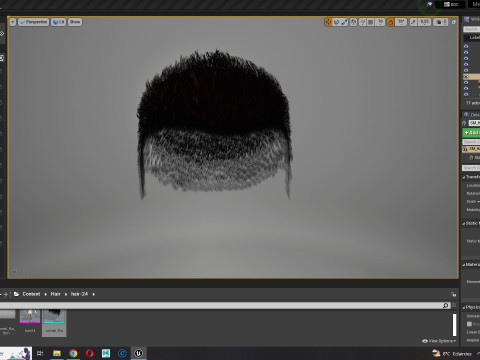The width and height of the screenshot is (480, 360).
Task: Expand arrow after Content in breadcrumb
Action: coord(46,294)
